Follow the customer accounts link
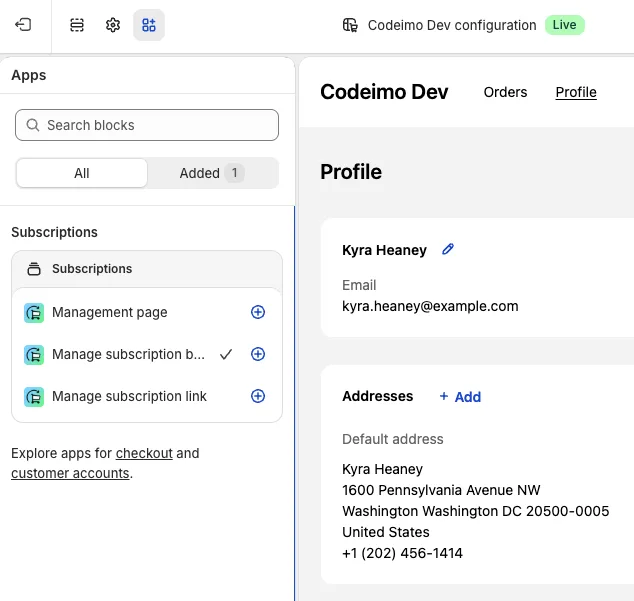 70,473
